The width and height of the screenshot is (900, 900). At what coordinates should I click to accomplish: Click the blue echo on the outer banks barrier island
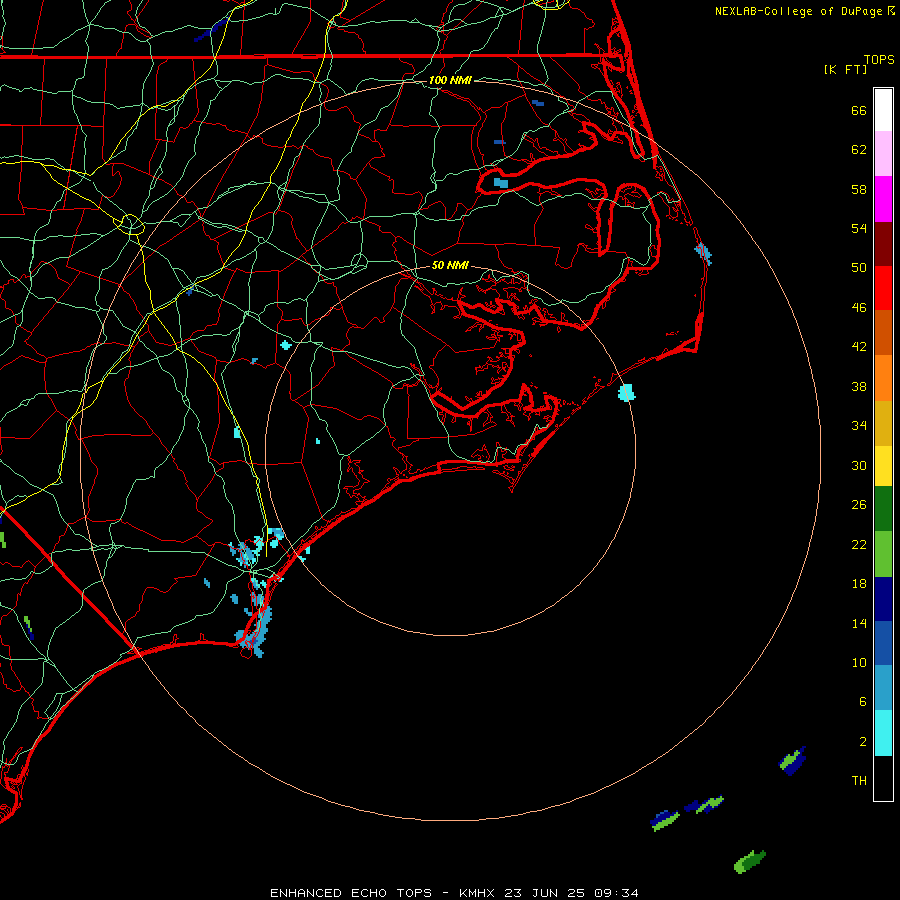(703, 253)
